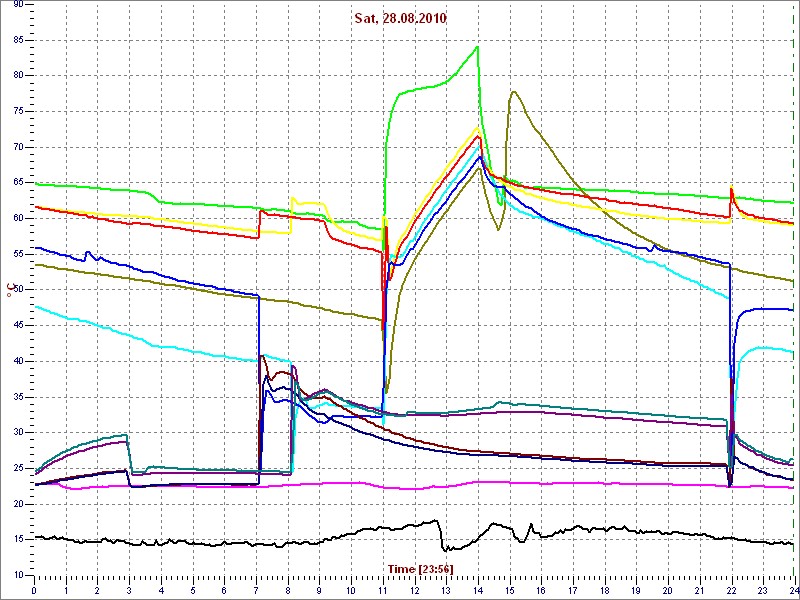Pick the hour 7 label on time axis
Image resolution: width=800 pixels, height=600 pixels.
[256, 589]
